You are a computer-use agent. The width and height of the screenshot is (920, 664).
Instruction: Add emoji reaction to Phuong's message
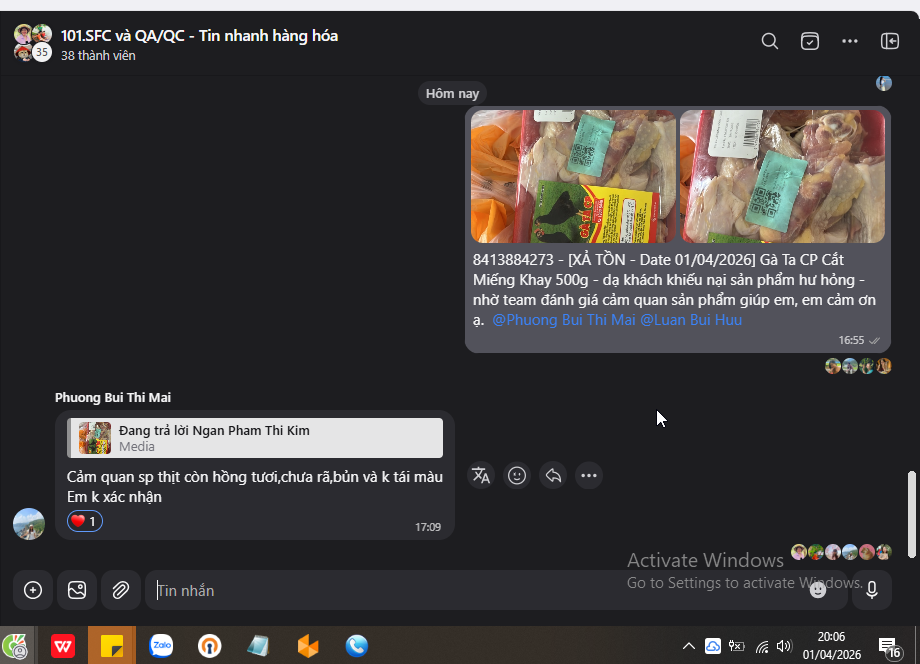(x=517, y=476)
